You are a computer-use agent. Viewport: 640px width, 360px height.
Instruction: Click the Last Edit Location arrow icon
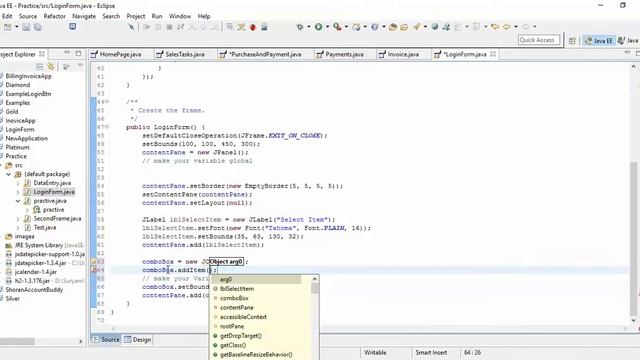495,27
